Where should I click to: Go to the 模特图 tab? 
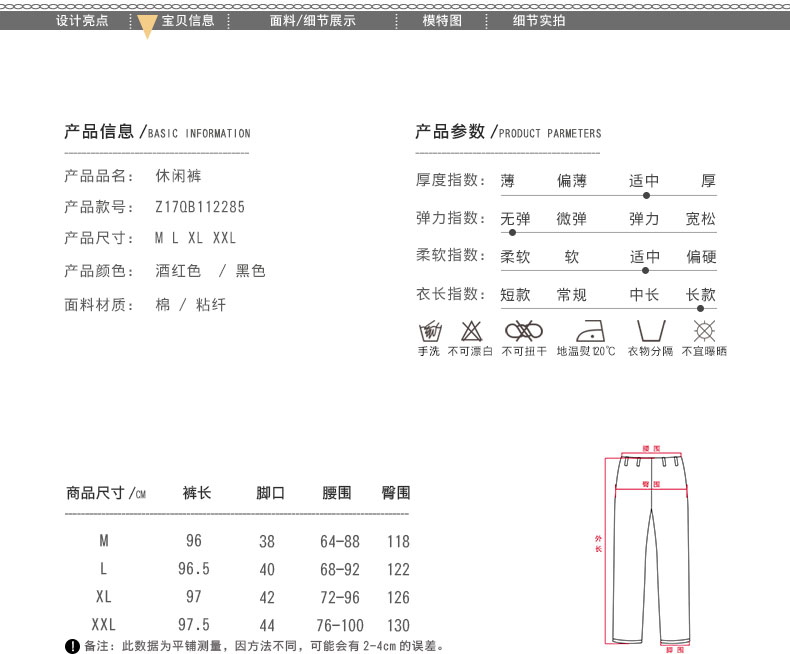441,20
